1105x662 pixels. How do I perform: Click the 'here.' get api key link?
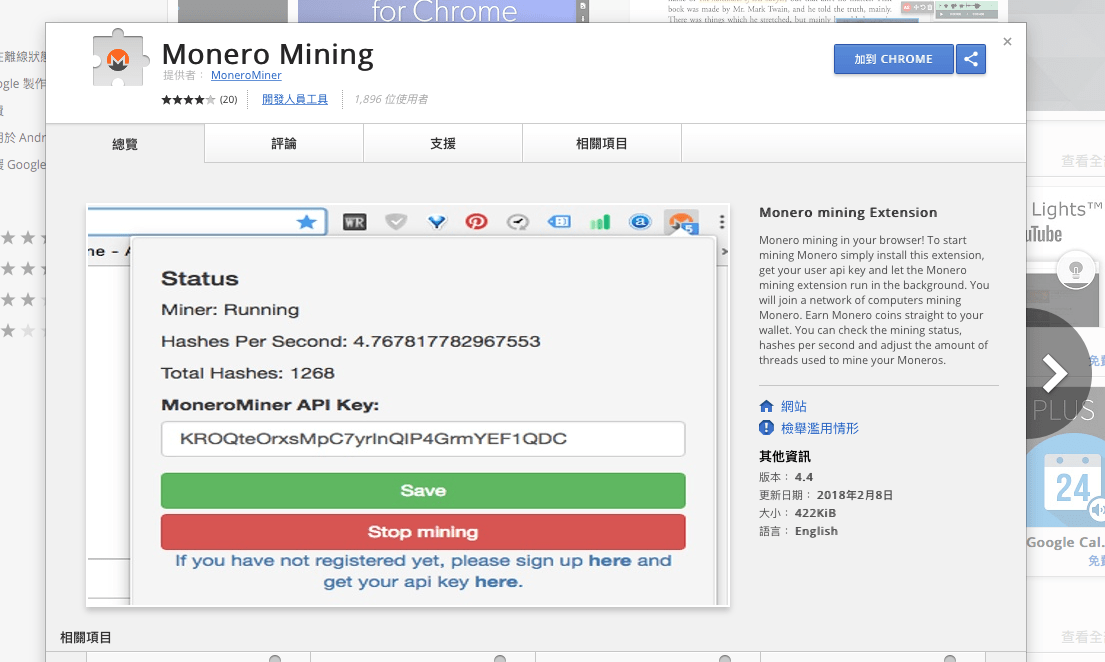tap(499, 582)
